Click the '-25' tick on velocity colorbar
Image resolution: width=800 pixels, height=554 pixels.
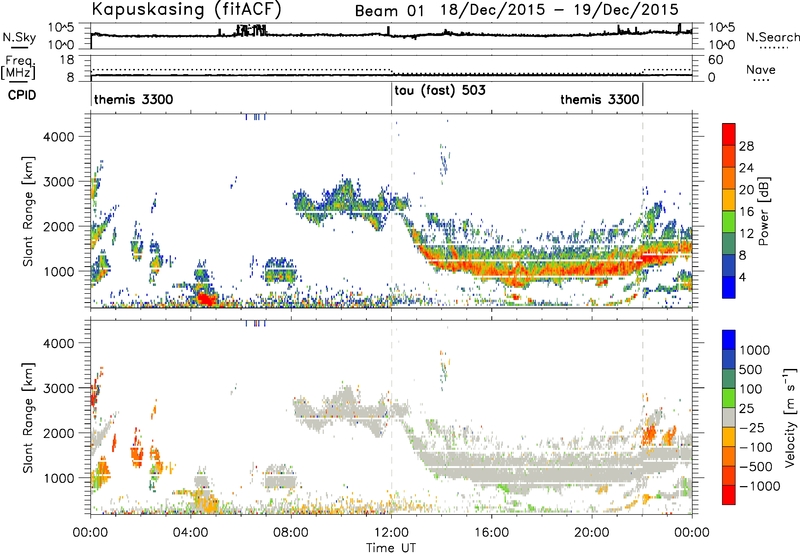pyautogui.click(x=752, y=427)
